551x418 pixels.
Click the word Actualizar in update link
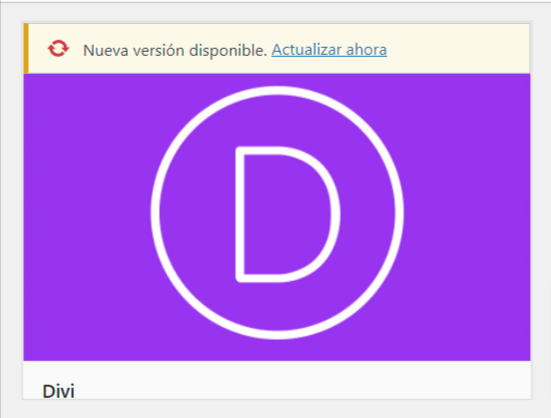point(306,50)
